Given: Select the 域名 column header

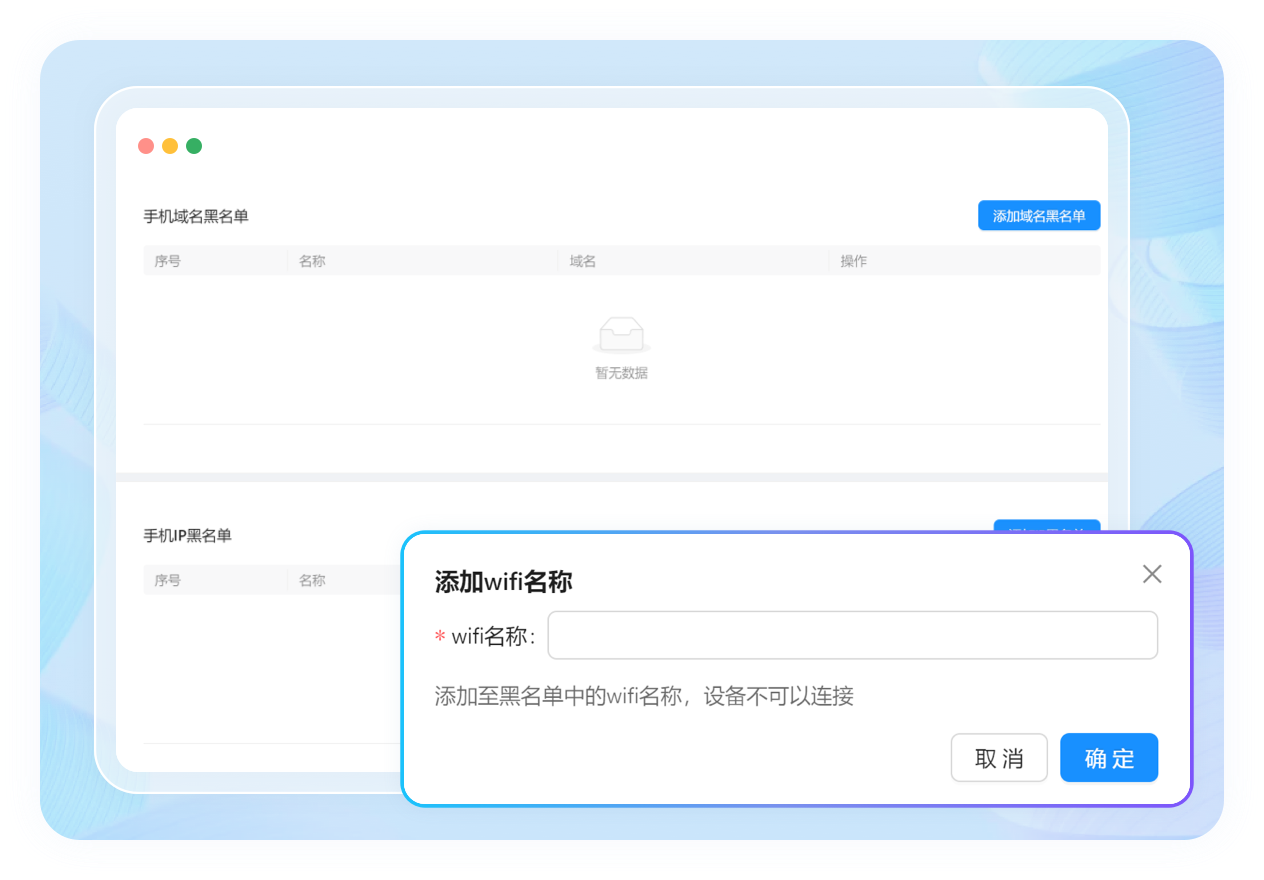Looking at the screenshot, I should click(x=583, y=261).
